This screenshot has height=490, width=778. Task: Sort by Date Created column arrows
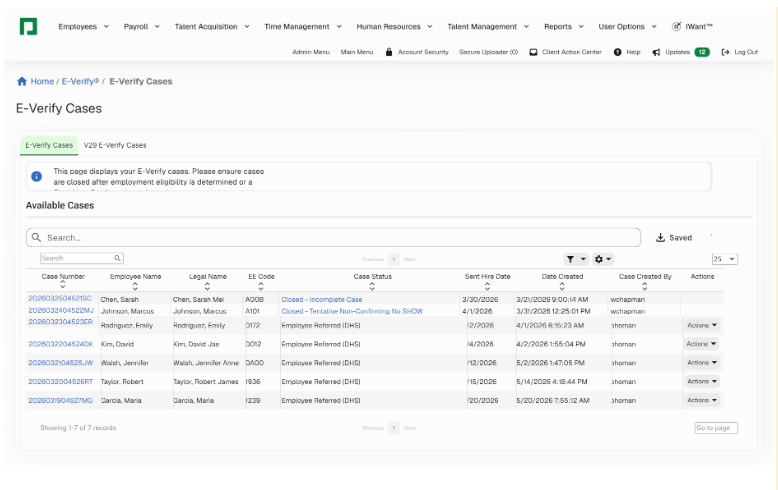(x=562, y=286)
